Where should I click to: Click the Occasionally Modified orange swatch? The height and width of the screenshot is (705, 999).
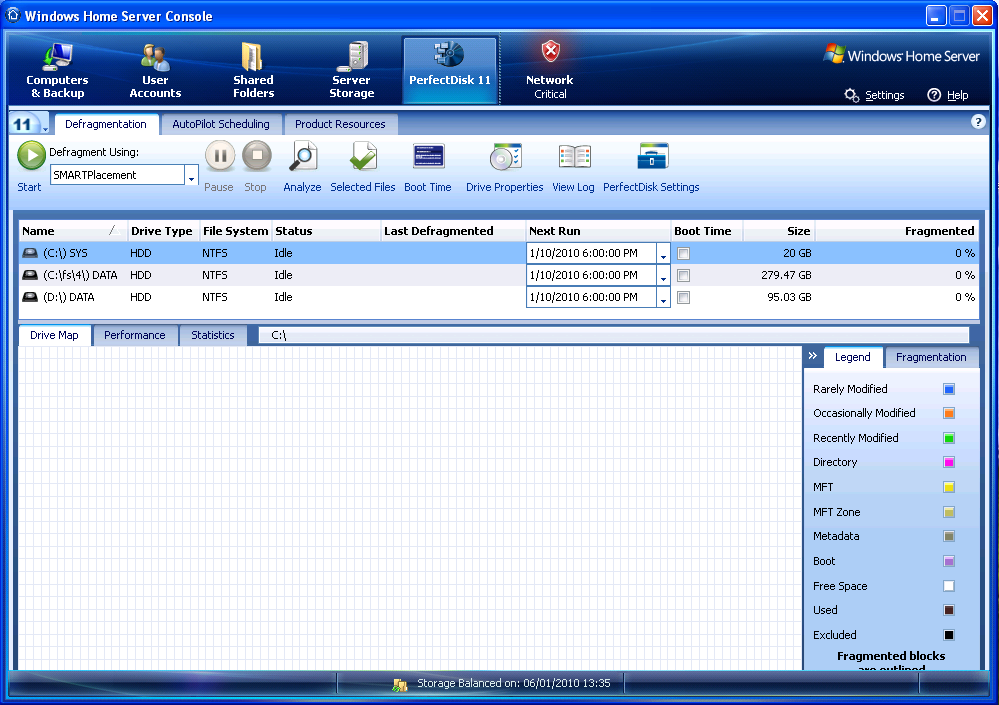(x=949, y=413)
